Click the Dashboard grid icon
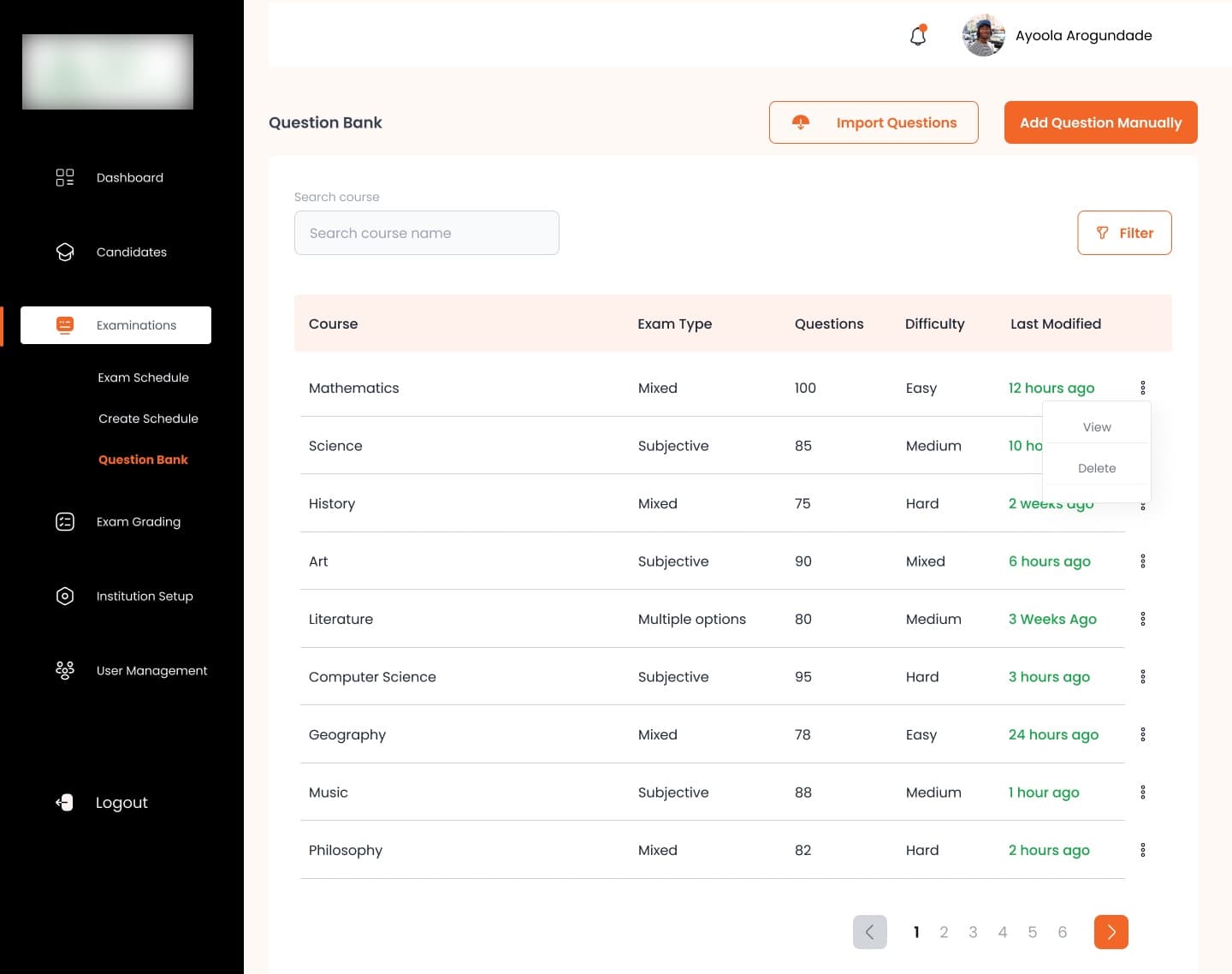The width and height of the screenshot is (1232, 974). click(65, 177)
